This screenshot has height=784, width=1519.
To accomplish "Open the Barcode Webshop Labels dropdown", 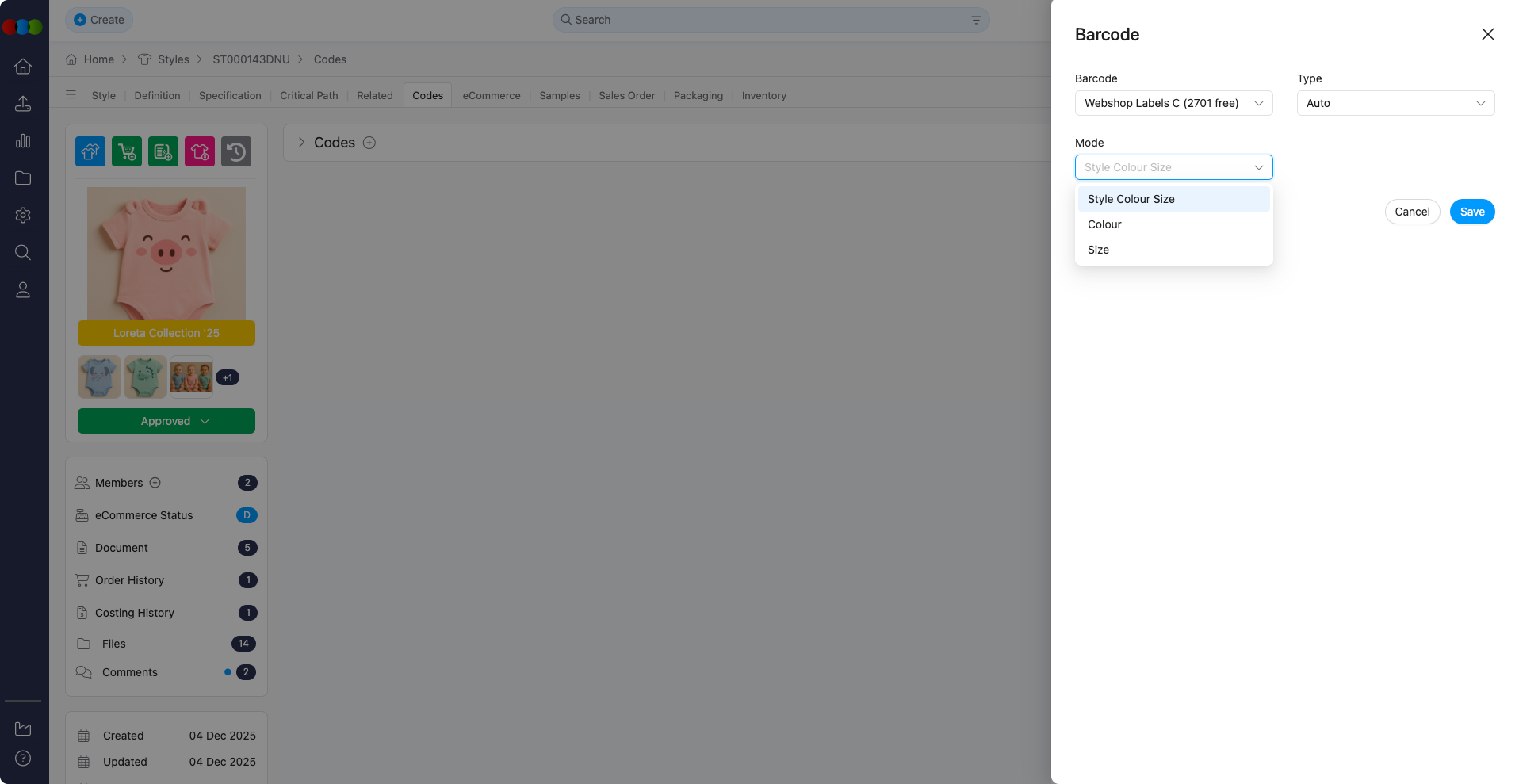I will click(x=1173, y=103).
